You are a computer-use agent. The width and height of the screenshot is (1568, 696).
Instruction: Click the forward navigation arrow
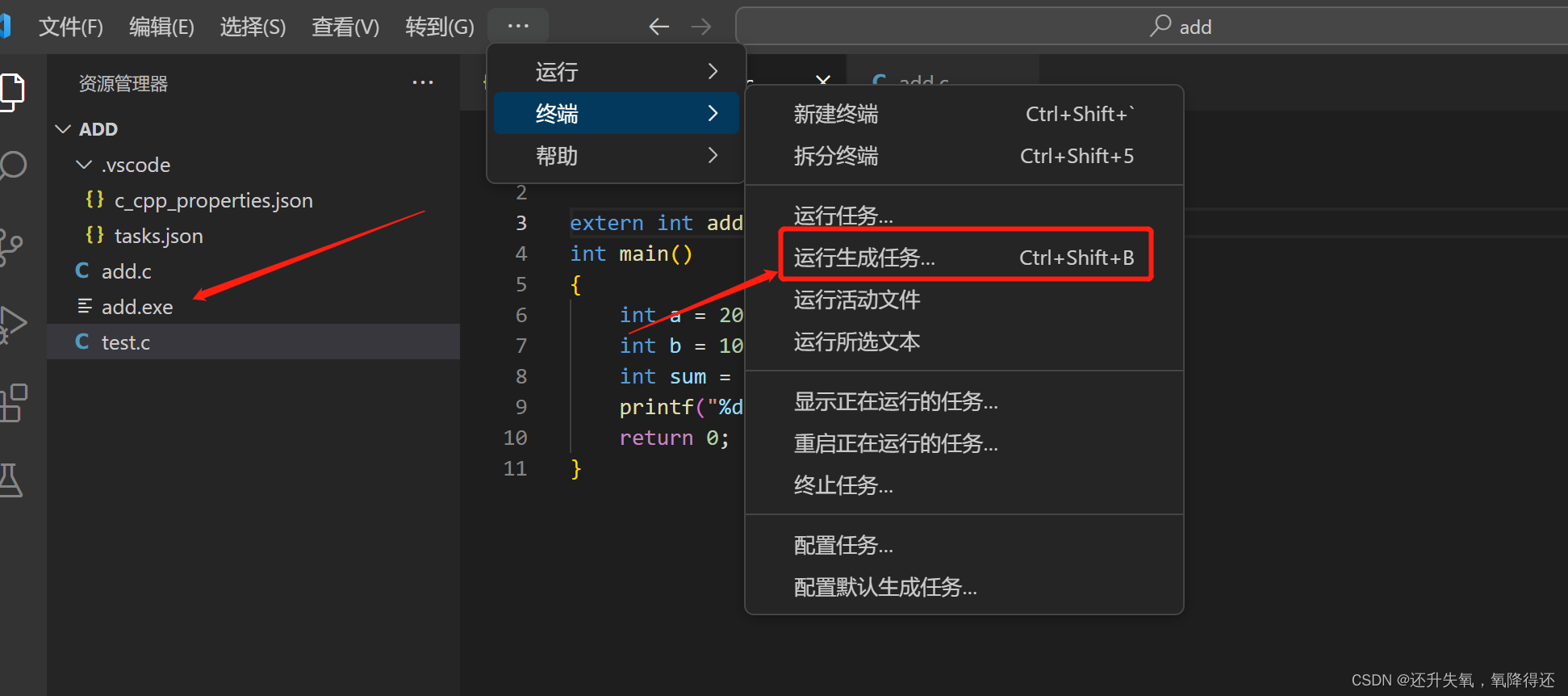click(x=701, y=27)
